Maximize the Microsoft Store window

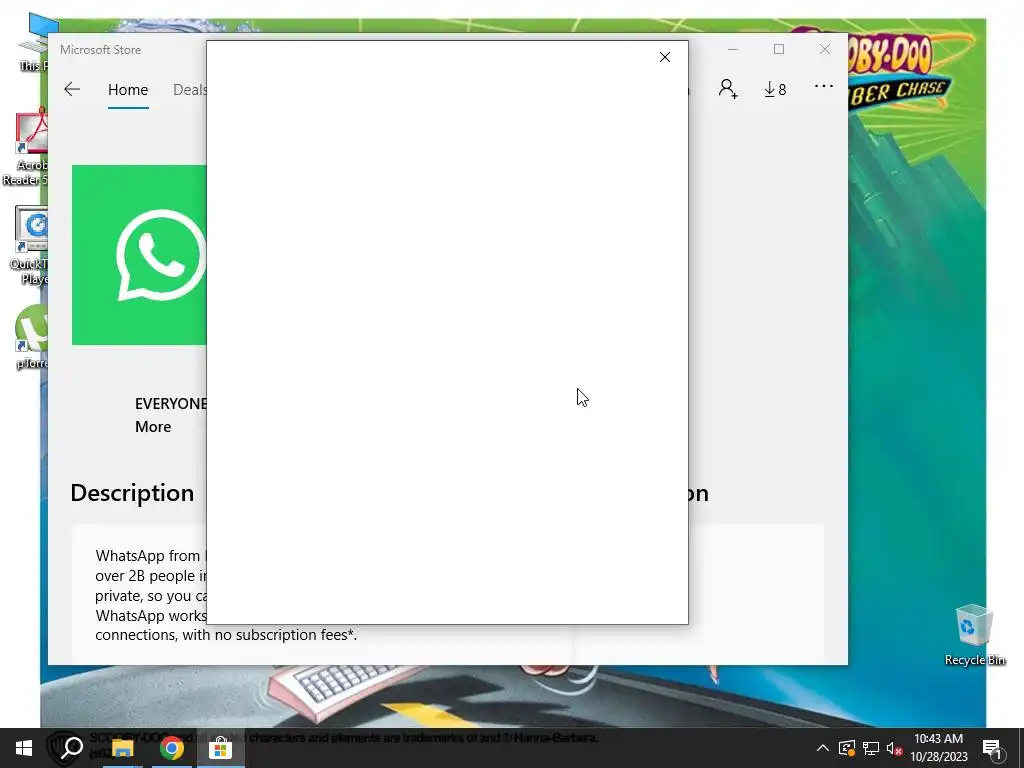click(778, 50)
